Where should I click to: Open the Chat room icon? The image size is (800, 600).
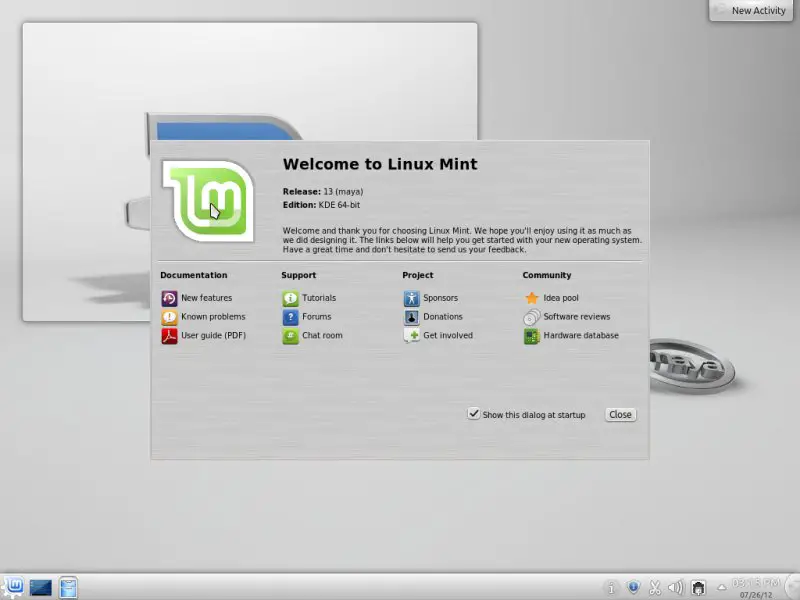click(x=290, y=336)
